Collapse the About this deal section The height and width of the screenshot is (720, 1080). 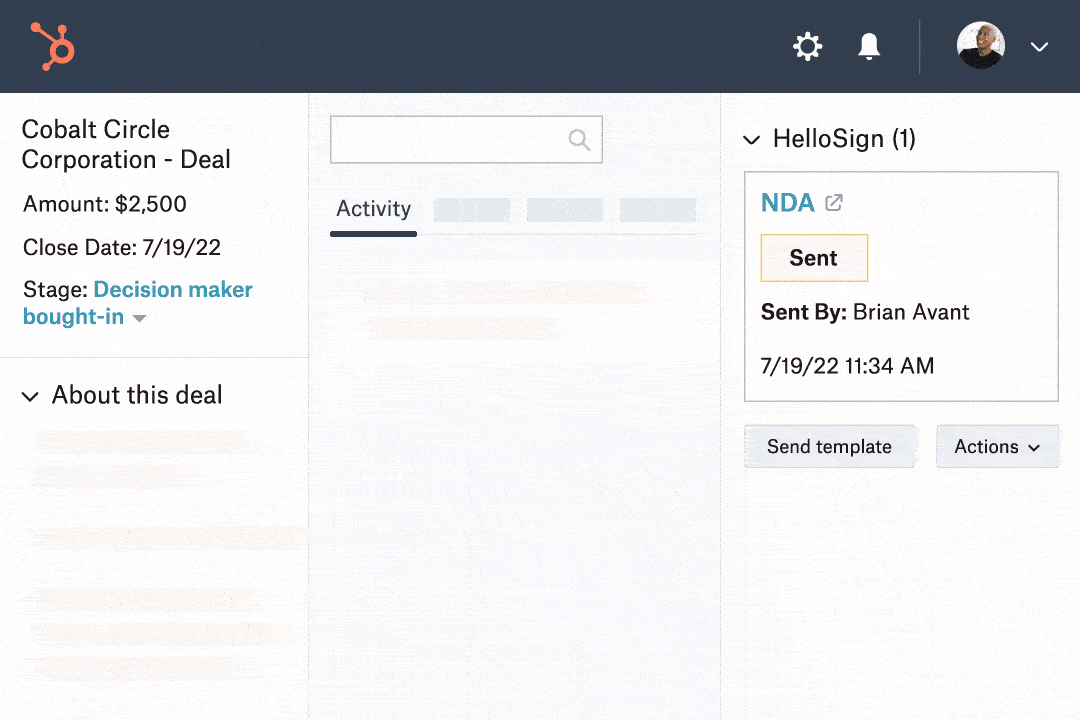[30, 396]
